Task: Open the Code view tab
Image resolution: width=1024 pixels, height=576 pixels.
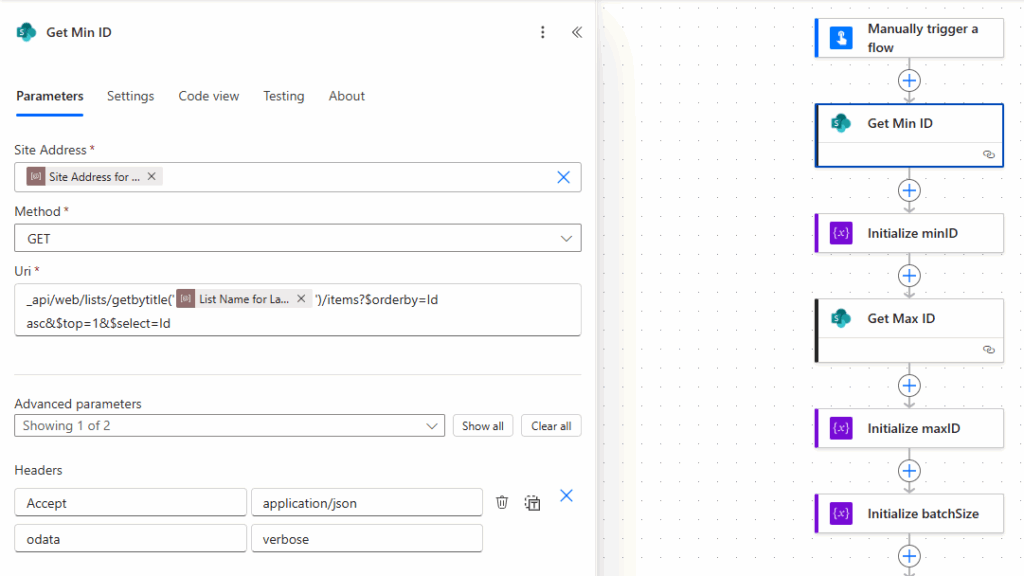Action: tap(209, 96)
